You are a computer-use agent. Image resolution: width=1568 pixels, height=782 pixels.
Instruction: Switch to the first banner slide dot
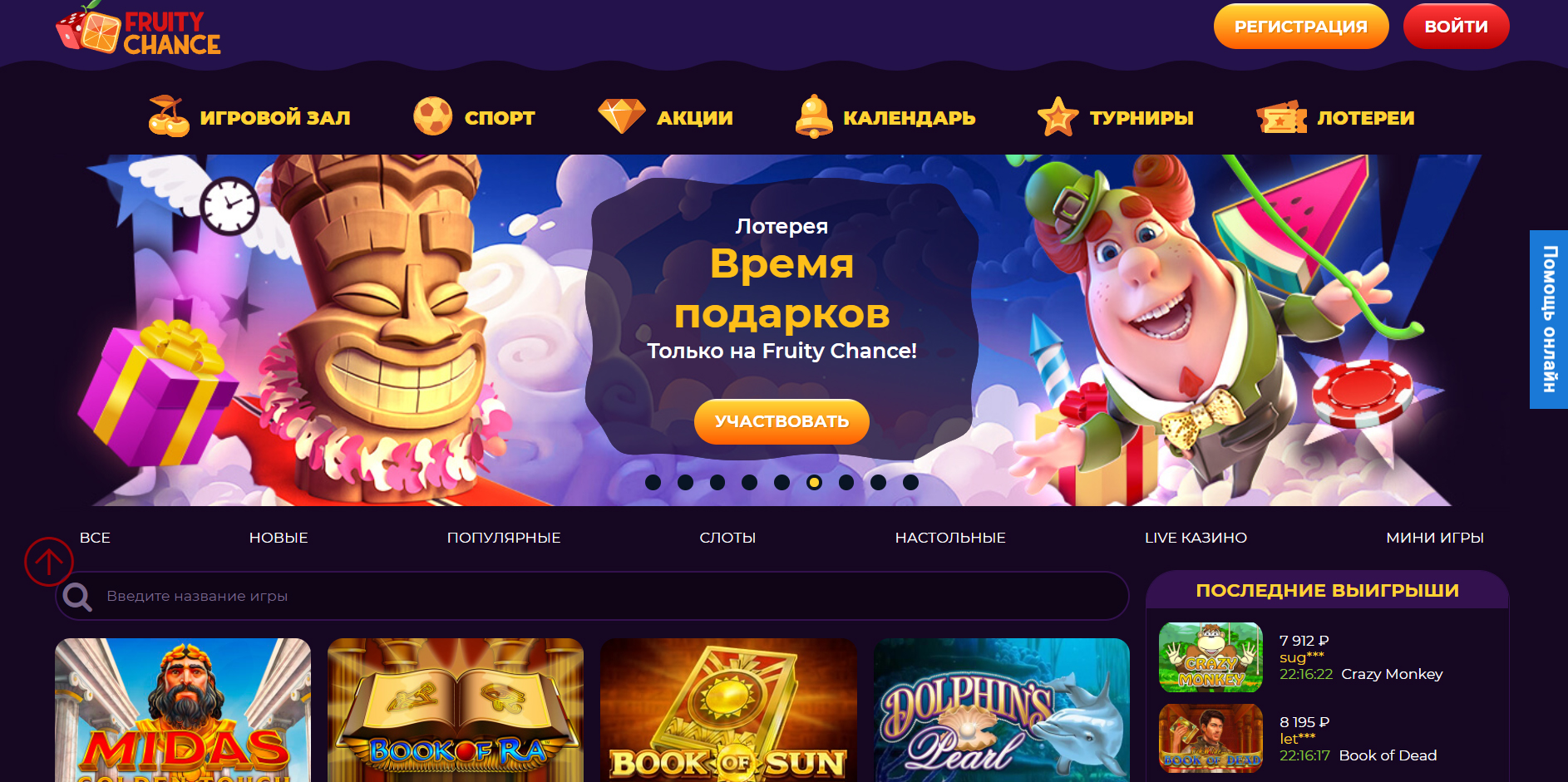[653, 482]
